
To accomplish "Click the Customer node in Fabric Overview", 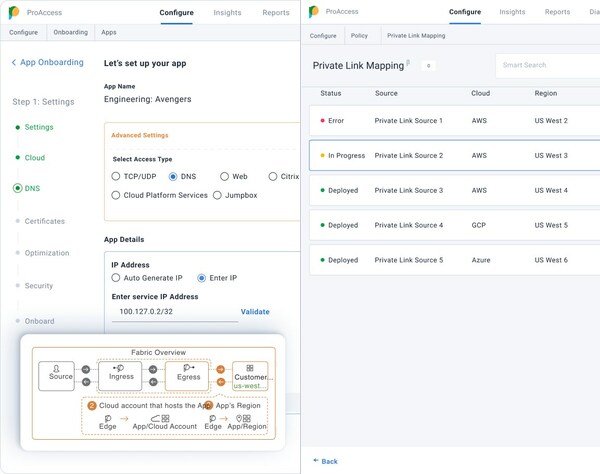I will click(x=249, y=375).
